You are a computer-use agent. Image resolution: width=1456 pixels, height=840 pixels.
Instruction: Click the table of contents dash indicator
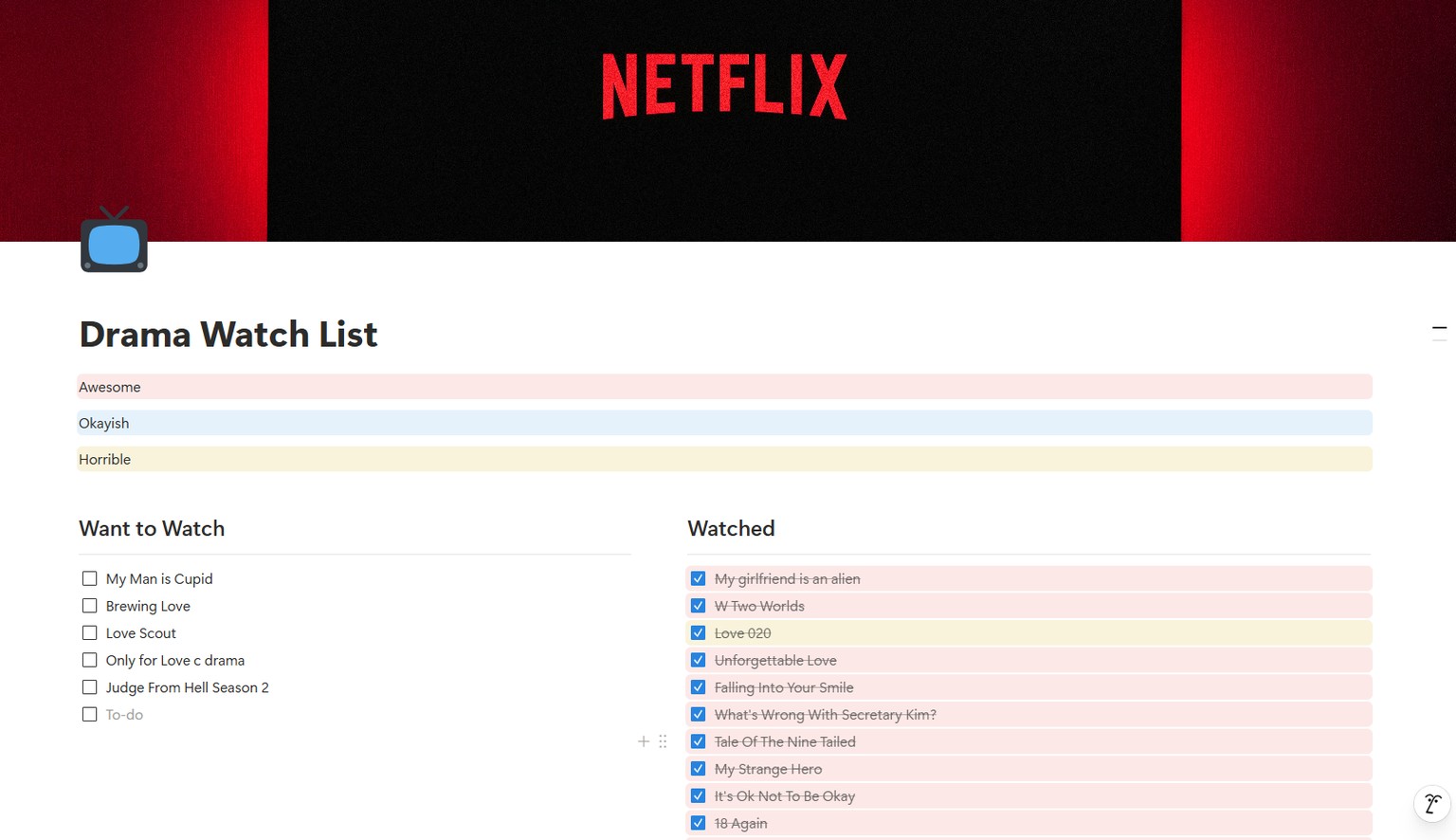click(x=1439, y=328)
